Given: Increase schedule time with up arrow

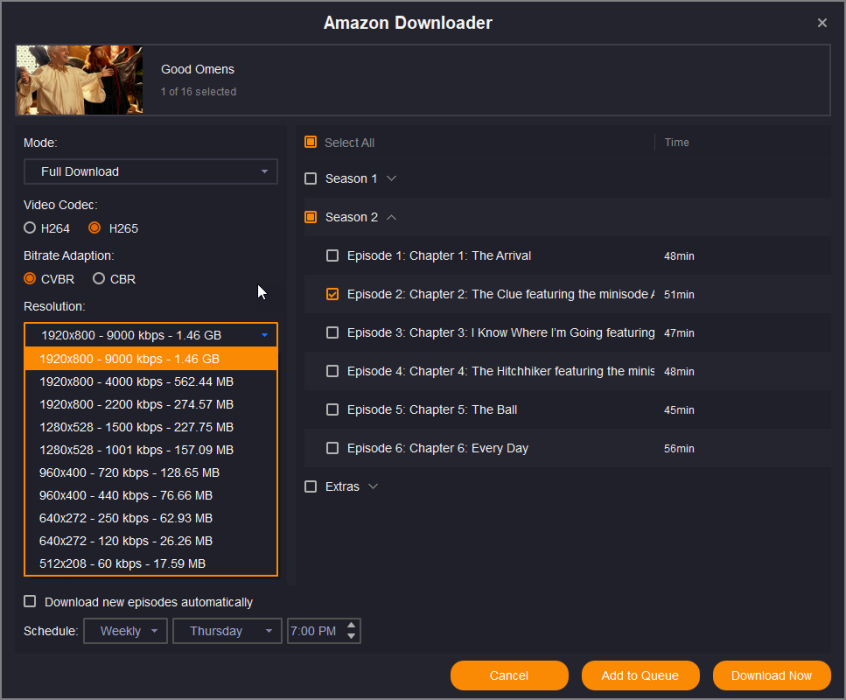Looking at the screenshot, I should (351, 625).
